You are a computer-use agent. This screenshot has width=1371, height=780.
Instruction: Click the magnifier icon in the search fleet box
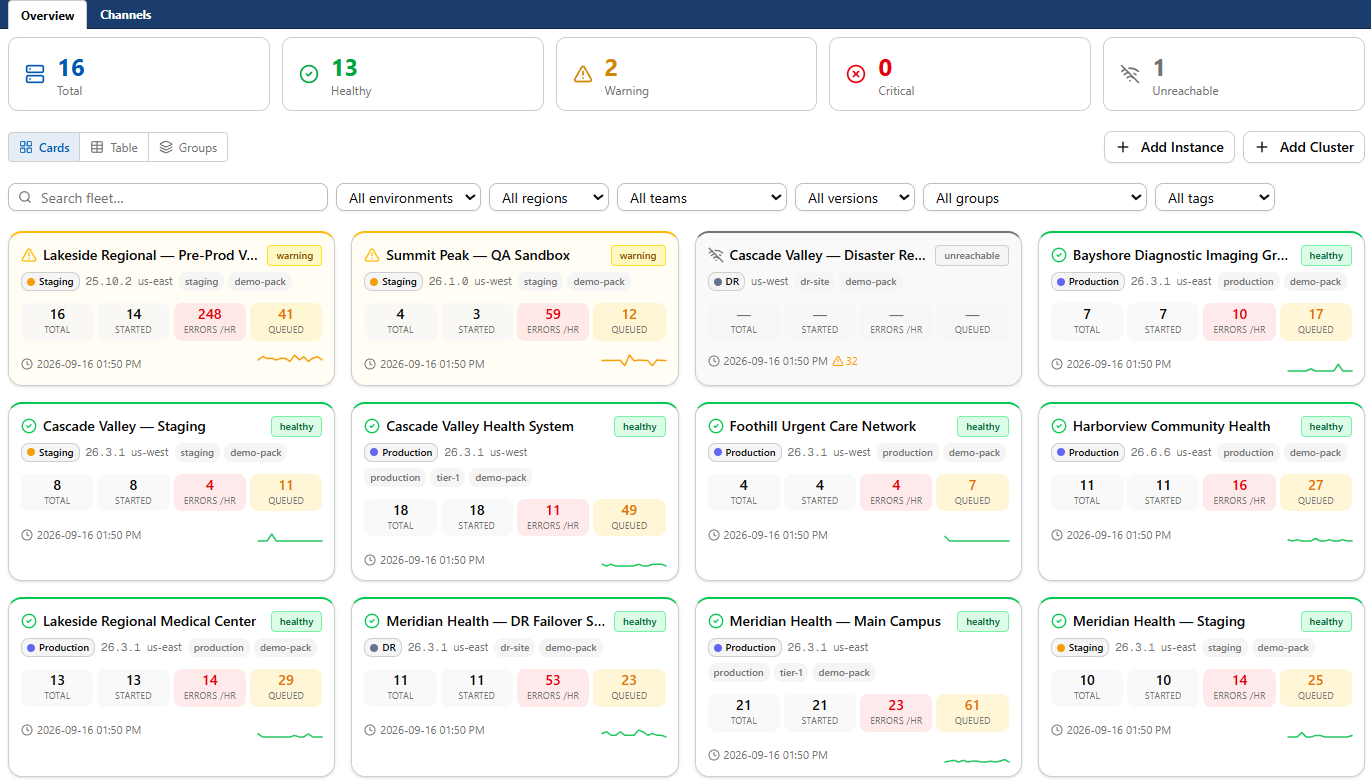click(x=26, y=198)
